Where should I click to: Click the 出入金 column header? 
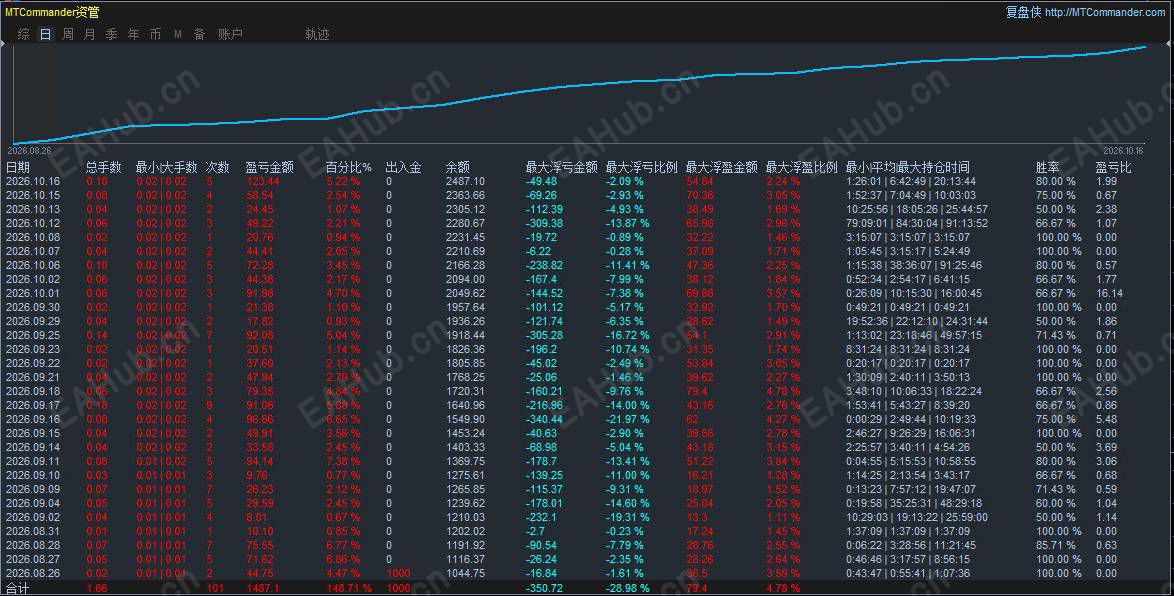click(404, 167)
